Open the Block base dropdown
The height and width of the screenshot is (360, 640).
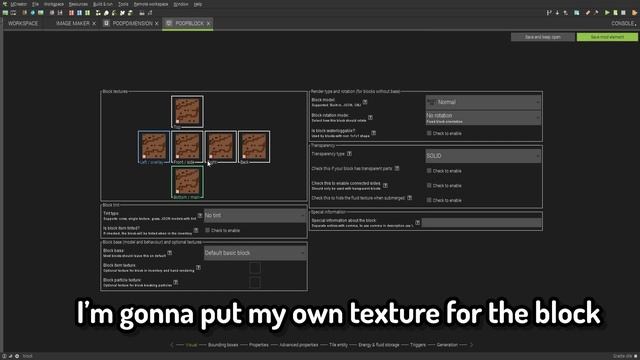tap(255, 253)
